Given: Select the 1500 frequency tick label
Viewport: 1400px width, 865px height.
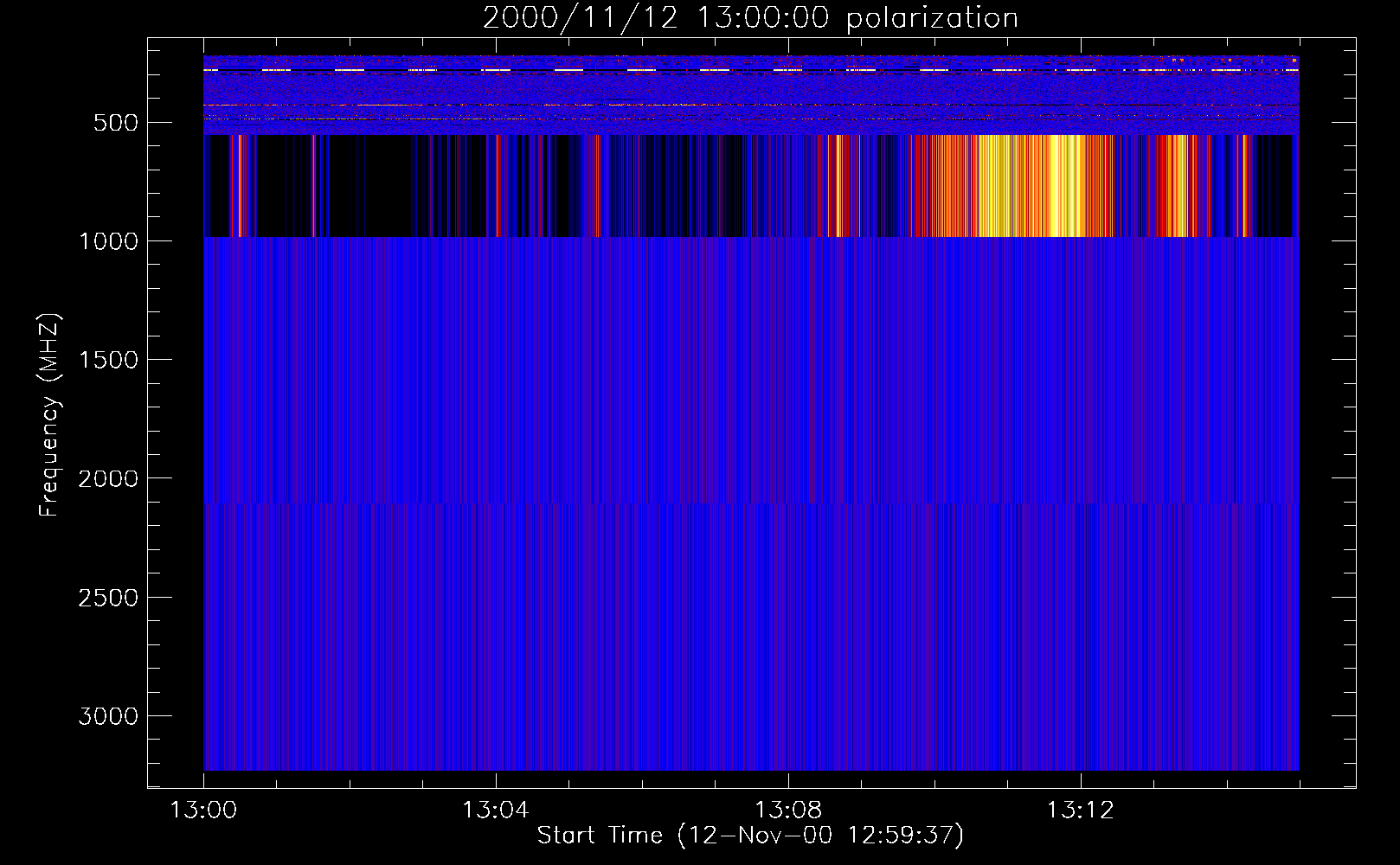Looking at the screenshot, I should [108, 360].
